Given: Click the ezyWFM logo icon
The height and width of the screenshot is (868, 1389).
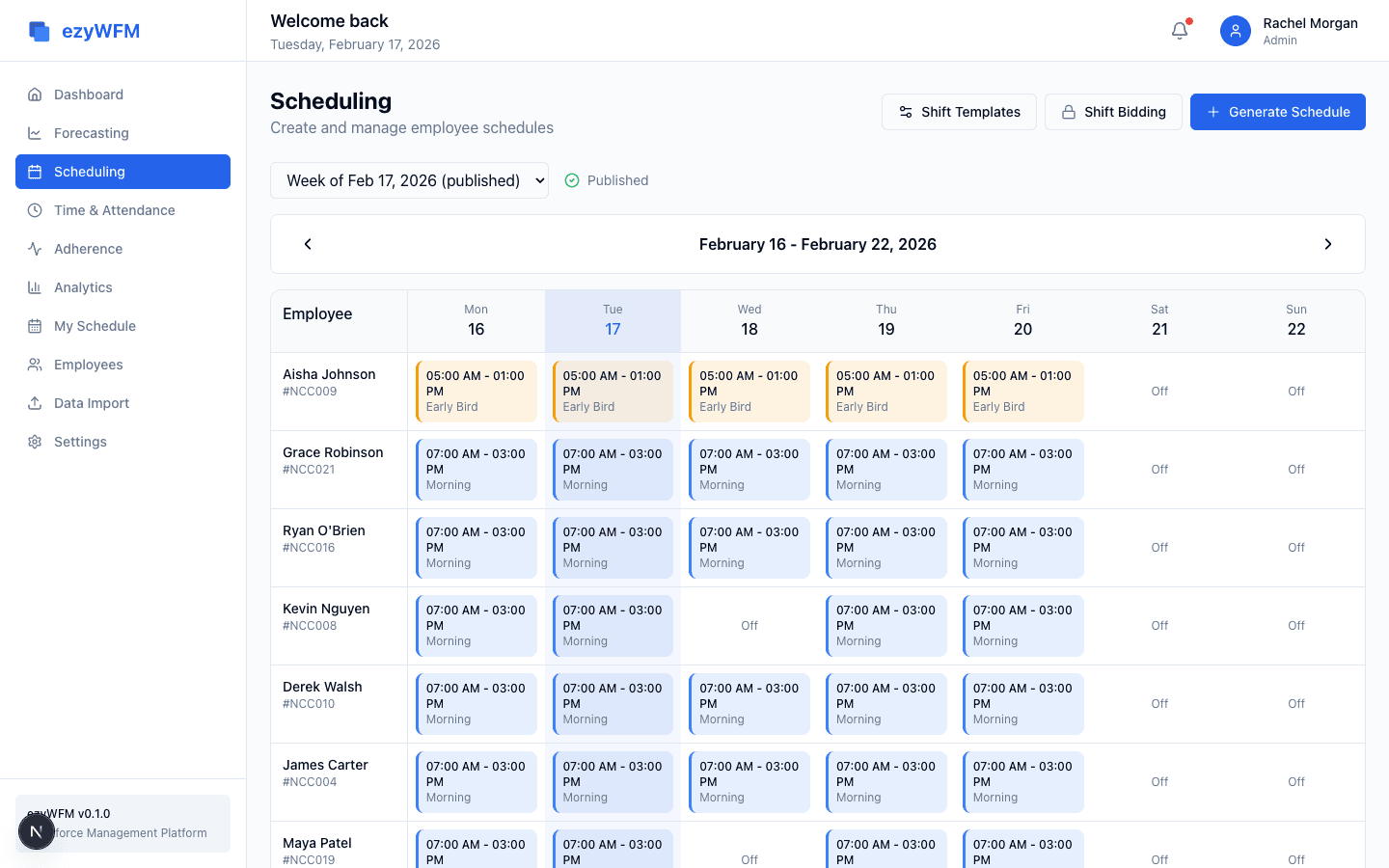Looking at the screenshot, I should 40,30.
